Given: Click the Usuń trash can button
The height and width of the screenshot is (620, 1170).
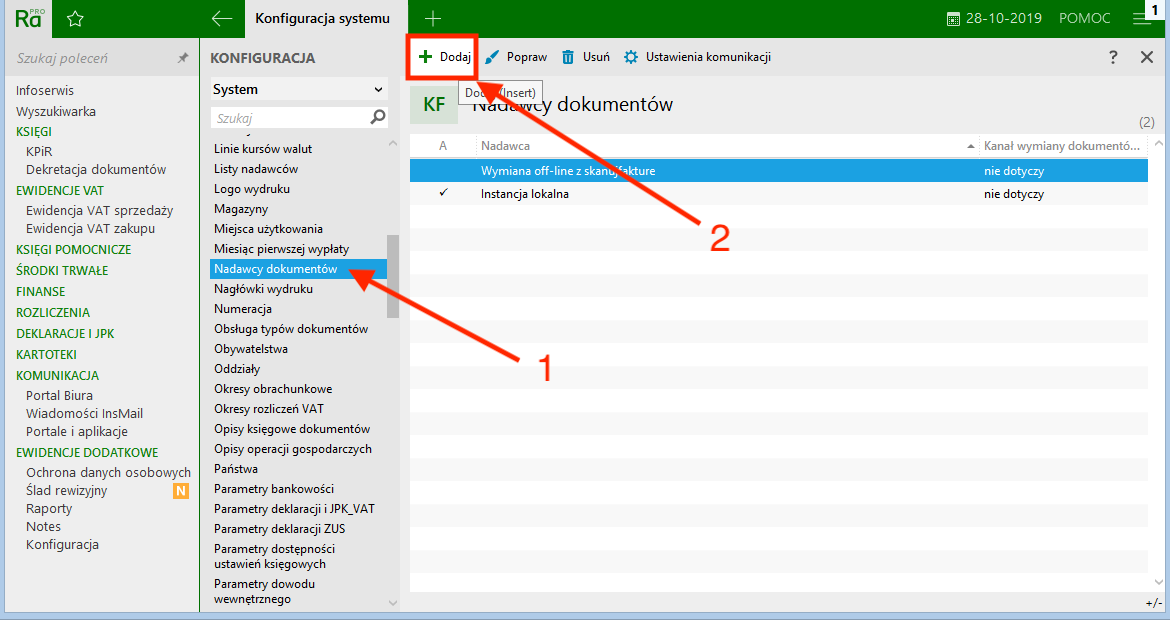Looking at the screenshot, I should pyautogui.click(x=586, y=57).
